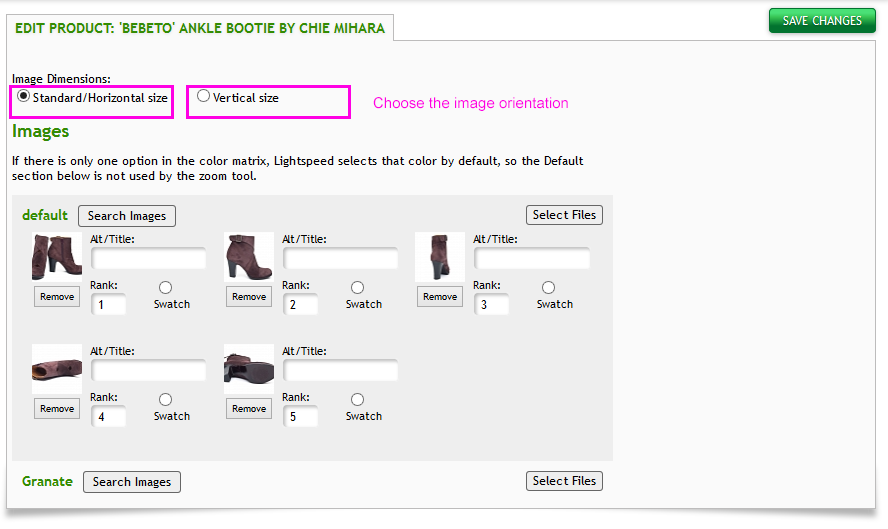The width and height of the screenshot is (888, 529).
Task: Click the fifth boot sole thumbnail
Action: coord(249,369)
